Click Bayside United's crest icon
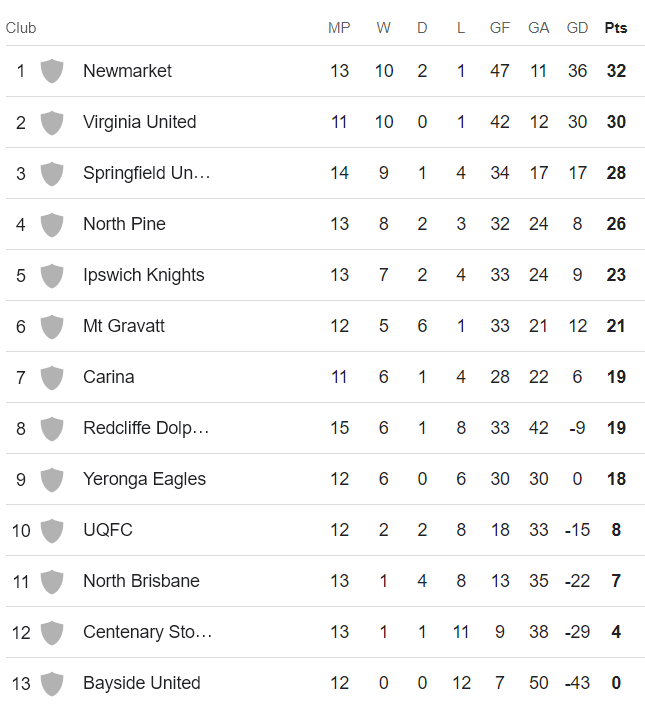Screen dimensions: 645x714 [52, 683]
